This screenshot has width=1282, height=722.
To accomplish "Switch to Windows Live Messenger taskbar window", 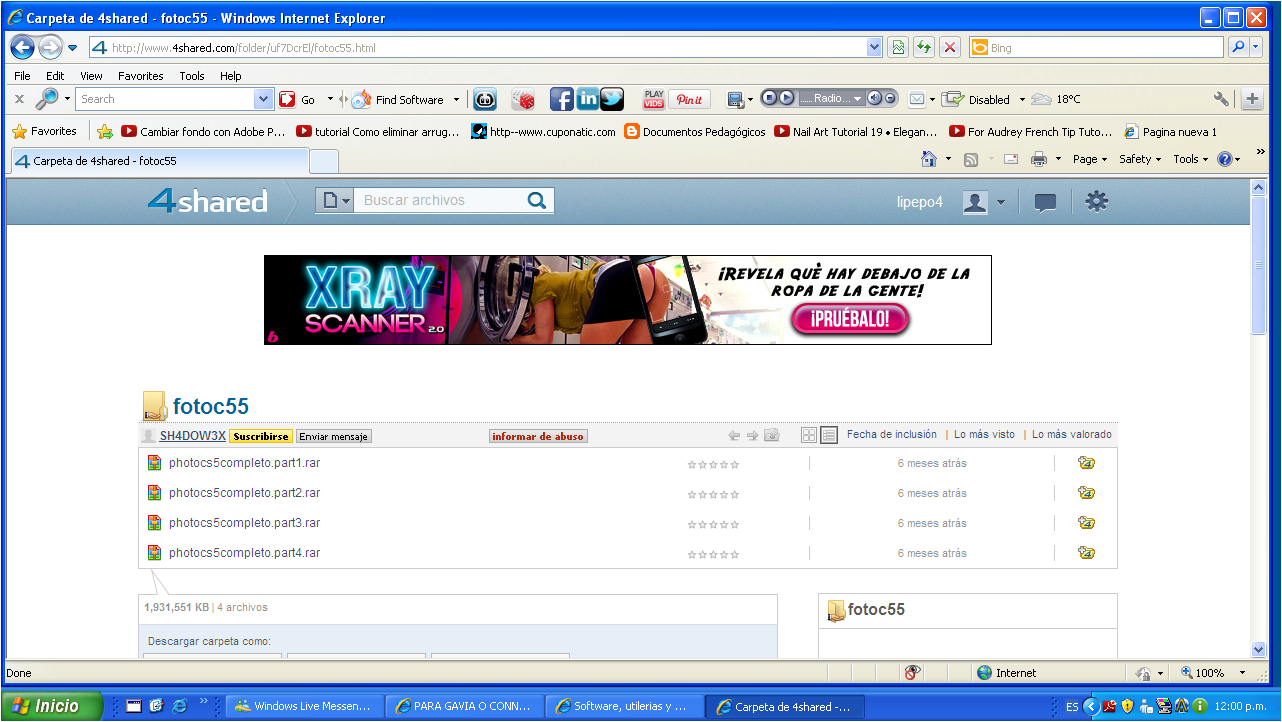I will 305,706.
